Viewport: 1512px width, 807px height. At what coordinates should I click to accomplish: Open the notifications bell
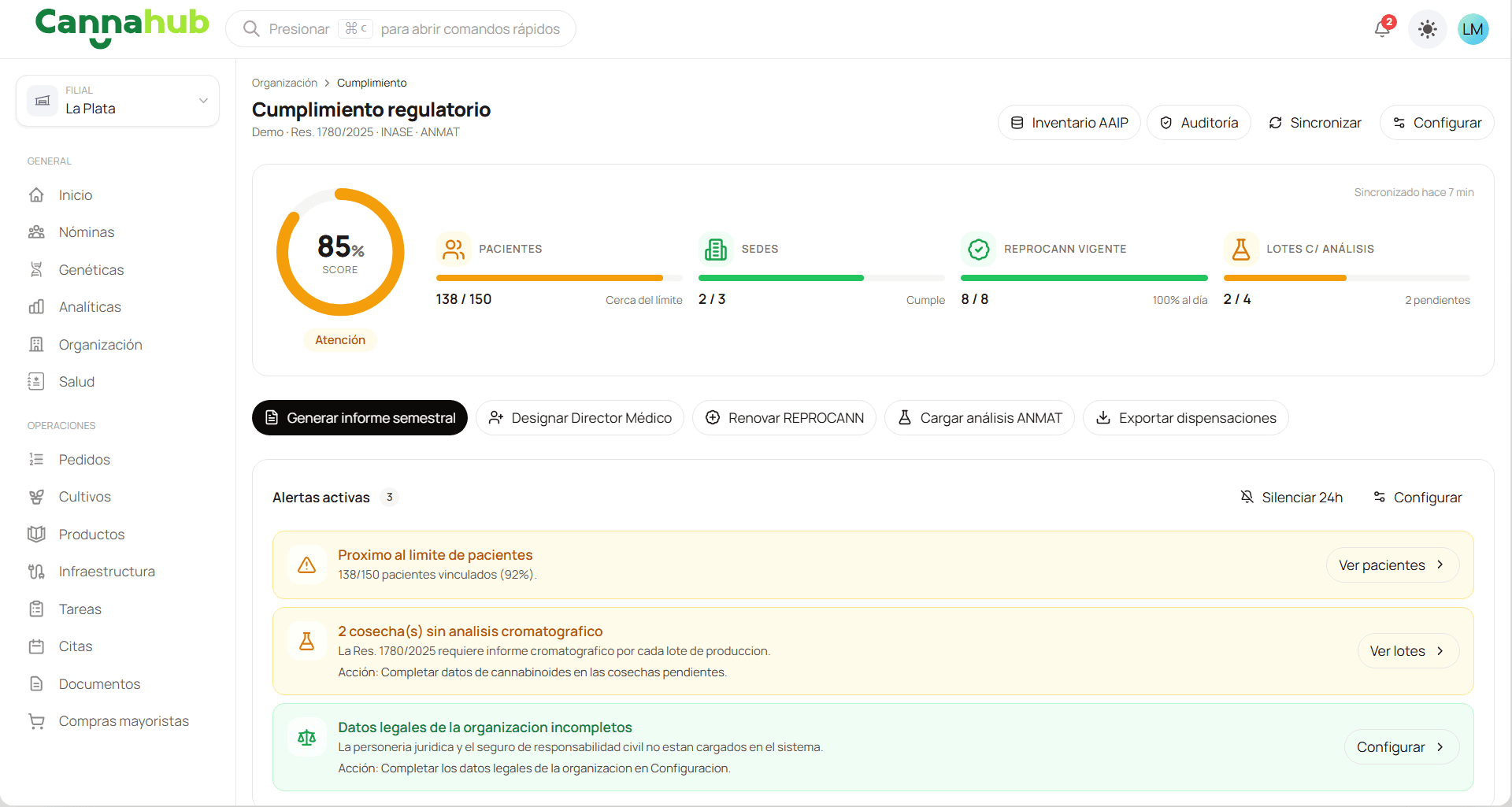click(x=1383, y=29)
